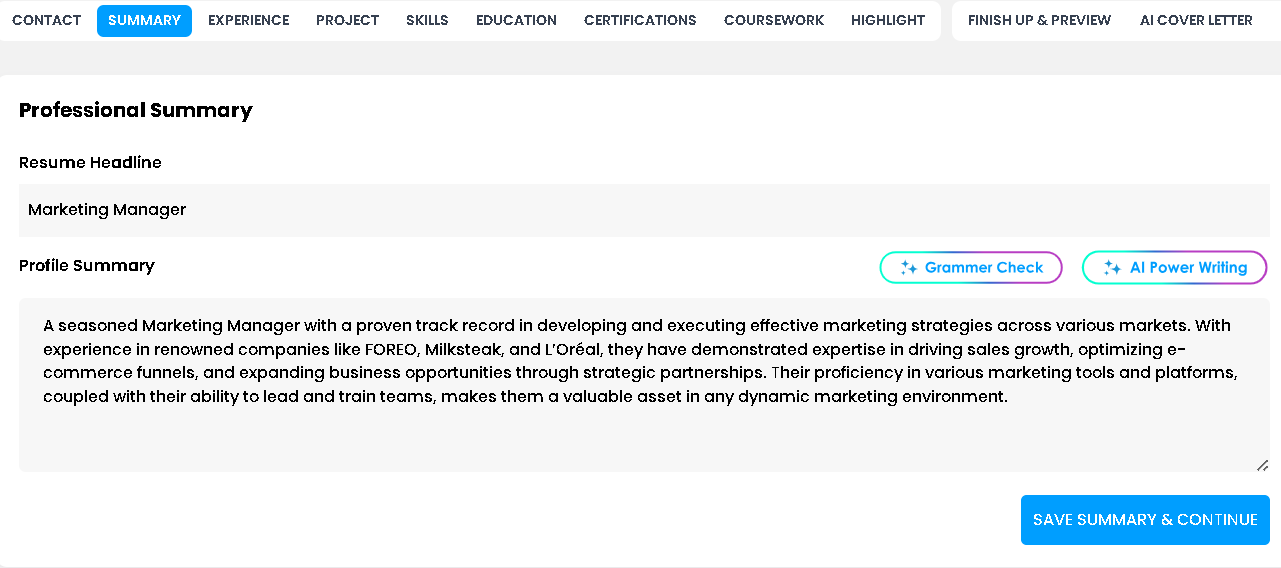Click the sparkle icon on Grammer Check
Viewport: 1281px width, 568px height.
pyautogui.click(x=908, y=268)
